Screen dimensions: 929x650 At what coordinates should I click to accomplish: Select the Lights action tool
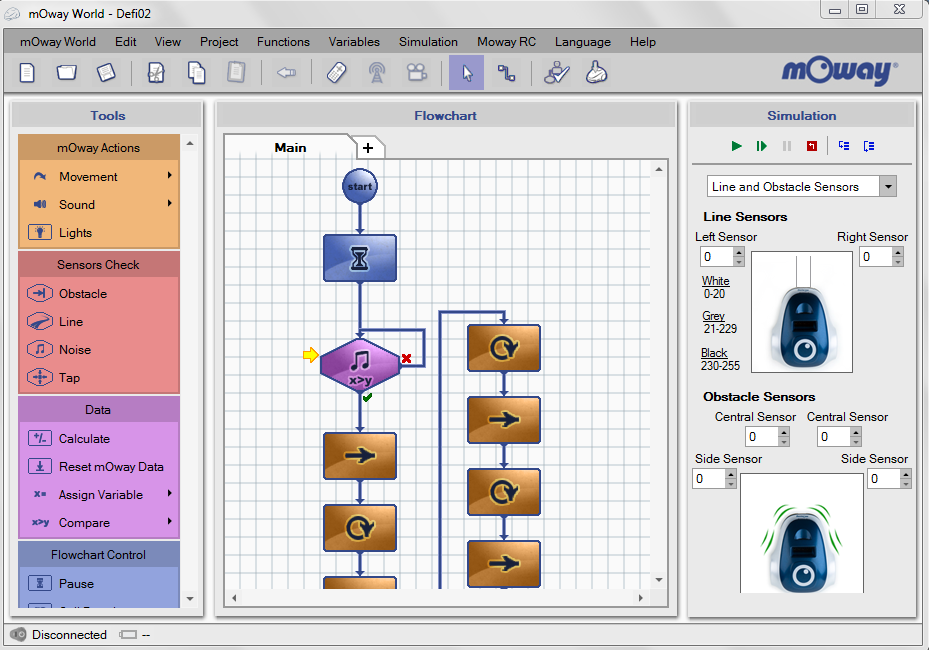[75, 233]
